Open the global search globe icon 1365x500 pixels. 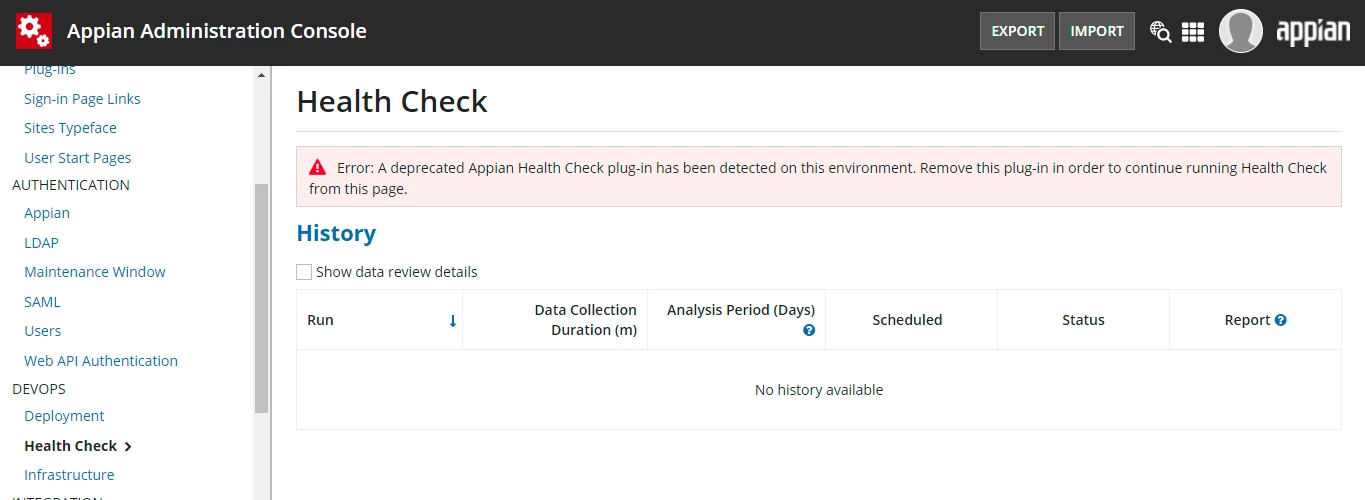tap(1160, 32)
